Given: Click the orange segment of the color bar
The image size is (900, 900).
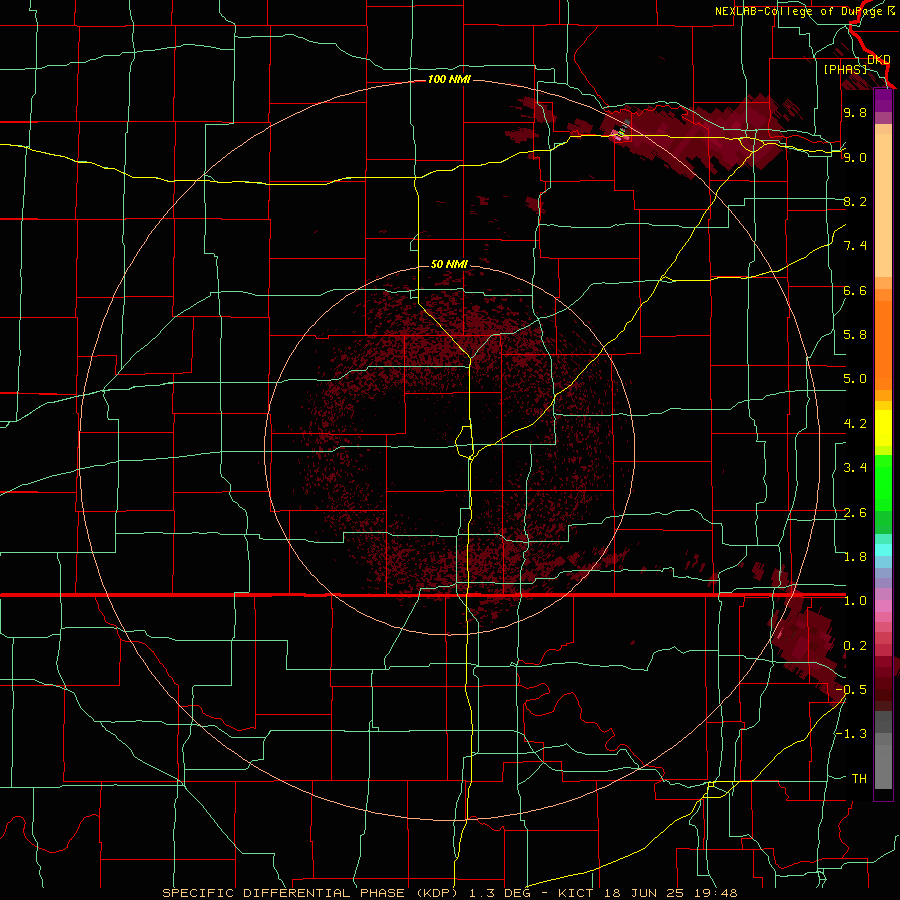Looking at the screenshot, I should click(883, 344).
